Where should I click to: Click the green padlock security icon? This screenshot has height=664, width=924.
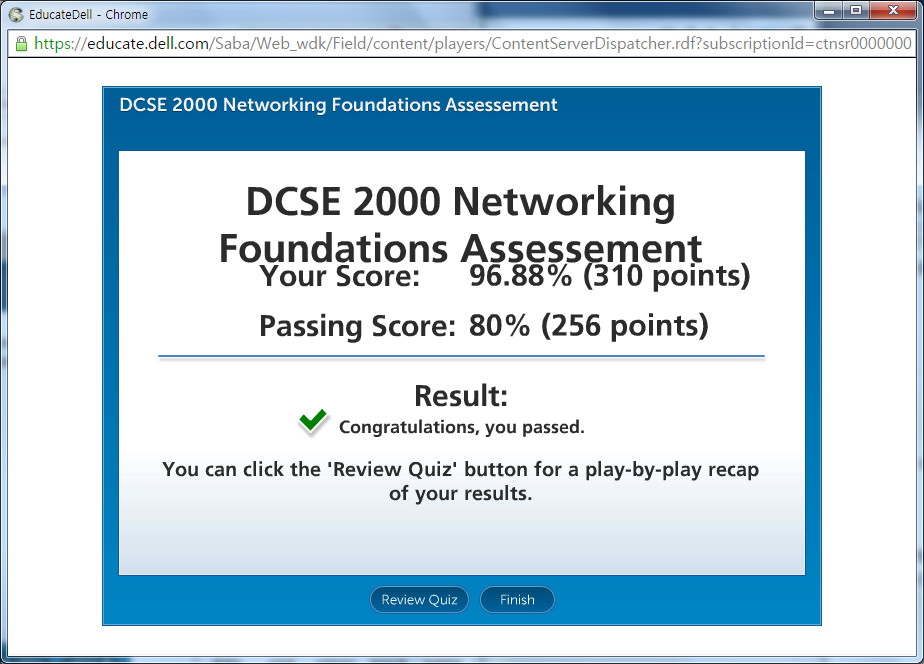click(x=20, y=44)
